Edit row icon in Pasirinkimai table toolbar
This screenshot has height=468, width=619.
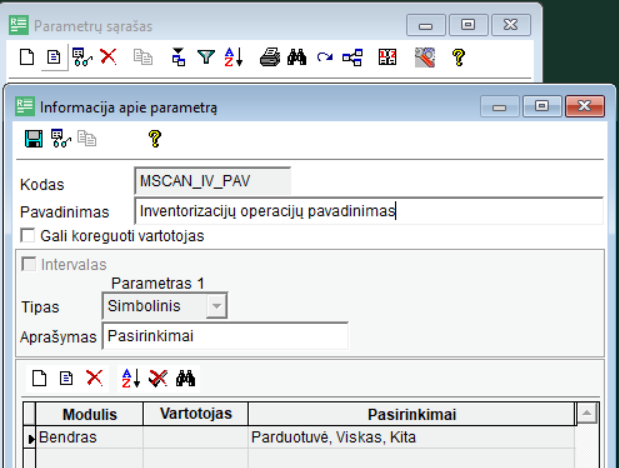pos(66,378)
